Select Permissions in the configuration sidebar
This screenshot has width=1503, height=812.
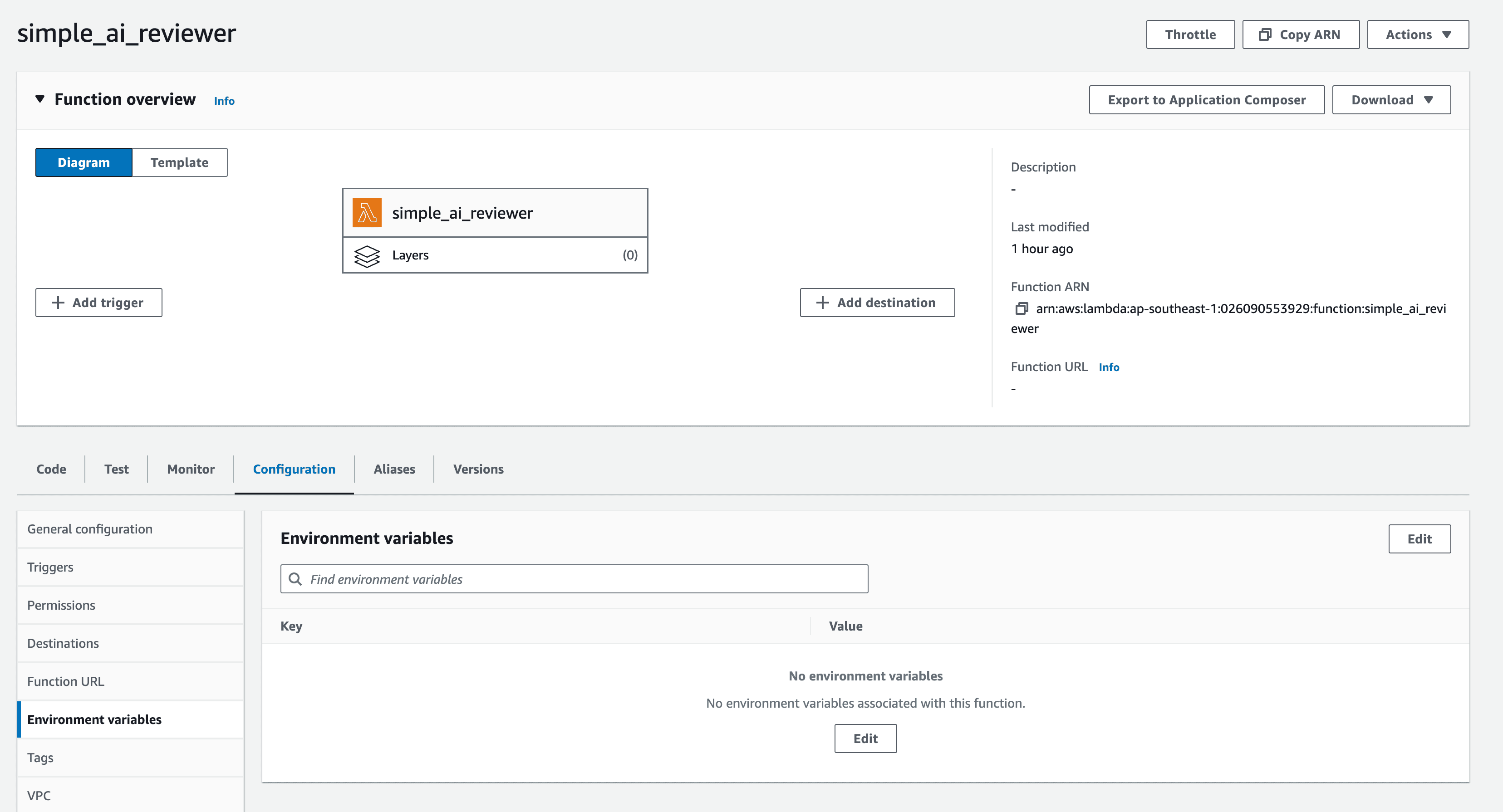131,605
